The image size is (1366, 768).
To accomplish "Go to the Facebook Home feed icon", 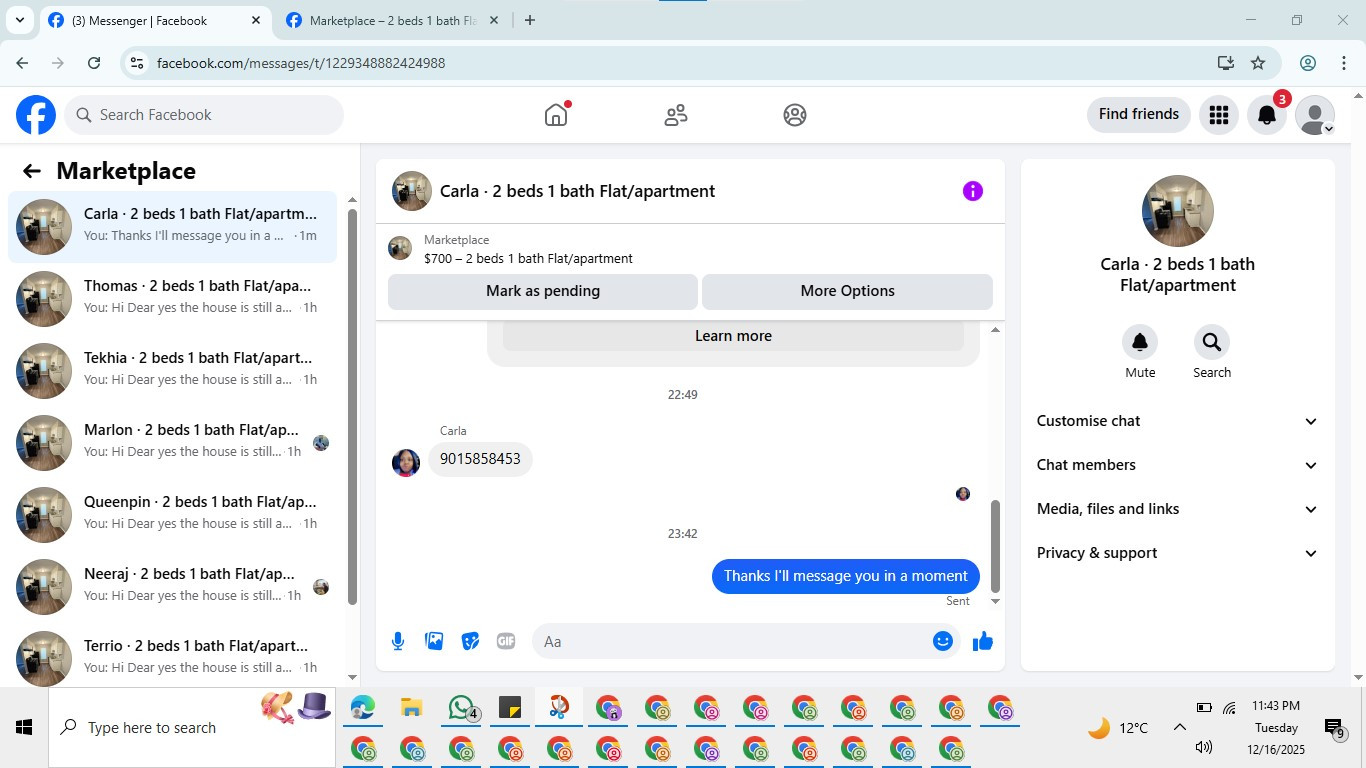I will pos(556,115).
